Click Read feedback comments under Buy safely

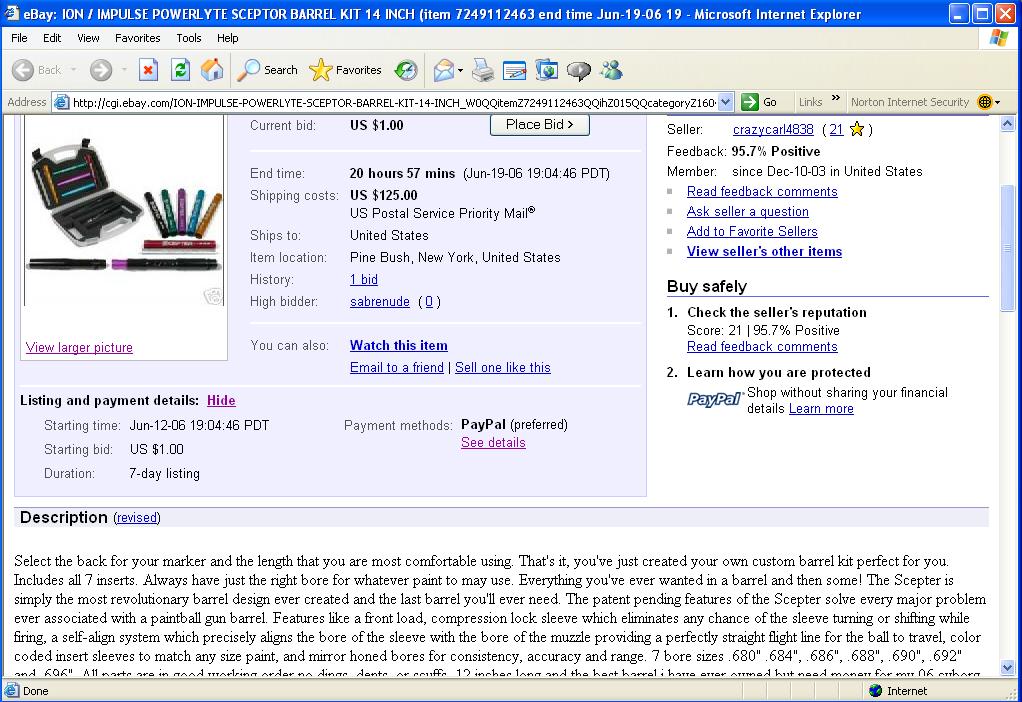762,347
